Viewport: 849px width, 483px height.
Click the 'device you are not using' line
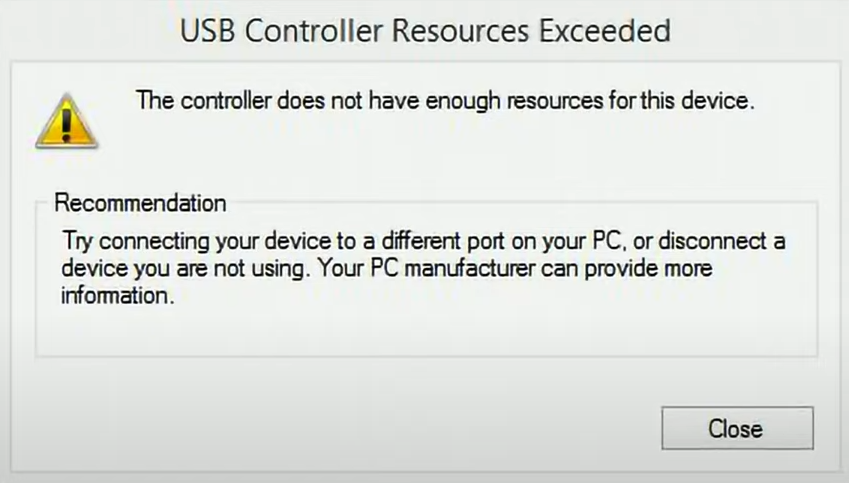pyautogui.click(x=387, y=268)
